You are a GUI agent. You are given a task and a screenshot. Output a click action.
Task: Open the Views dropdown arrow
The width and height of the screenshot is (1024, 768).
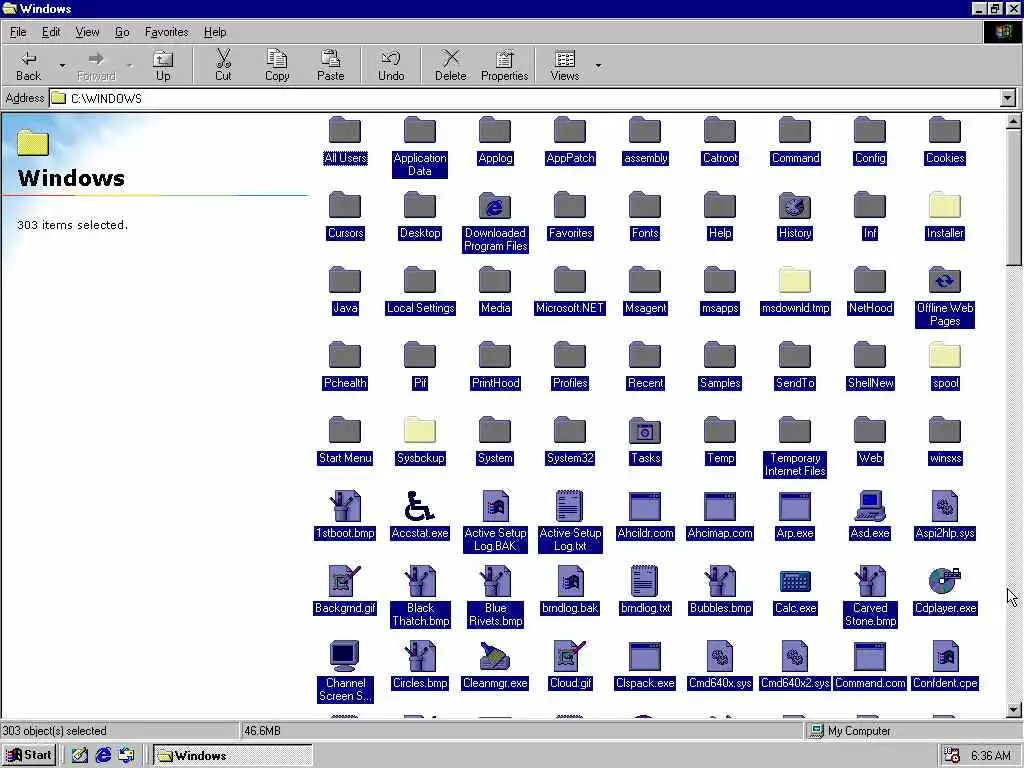(x=598, y=66)
